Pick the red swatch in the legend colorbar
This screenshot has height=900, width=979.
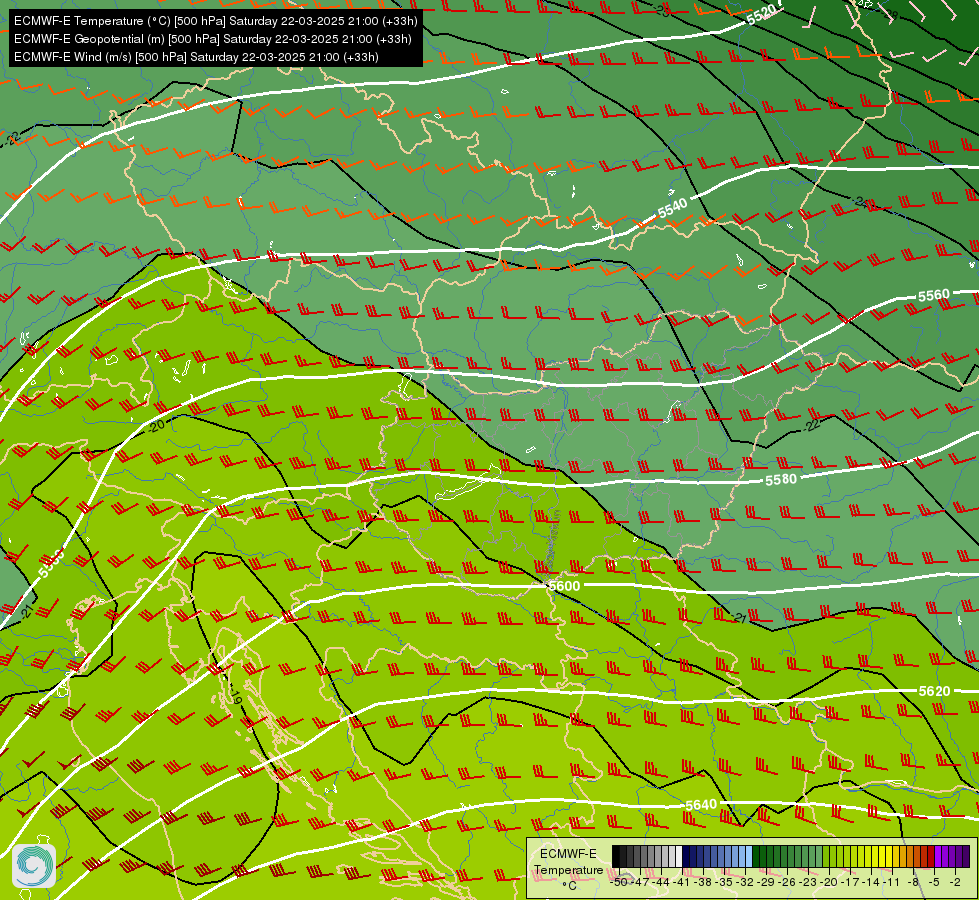pyautogui.click(x=932, y=856)
